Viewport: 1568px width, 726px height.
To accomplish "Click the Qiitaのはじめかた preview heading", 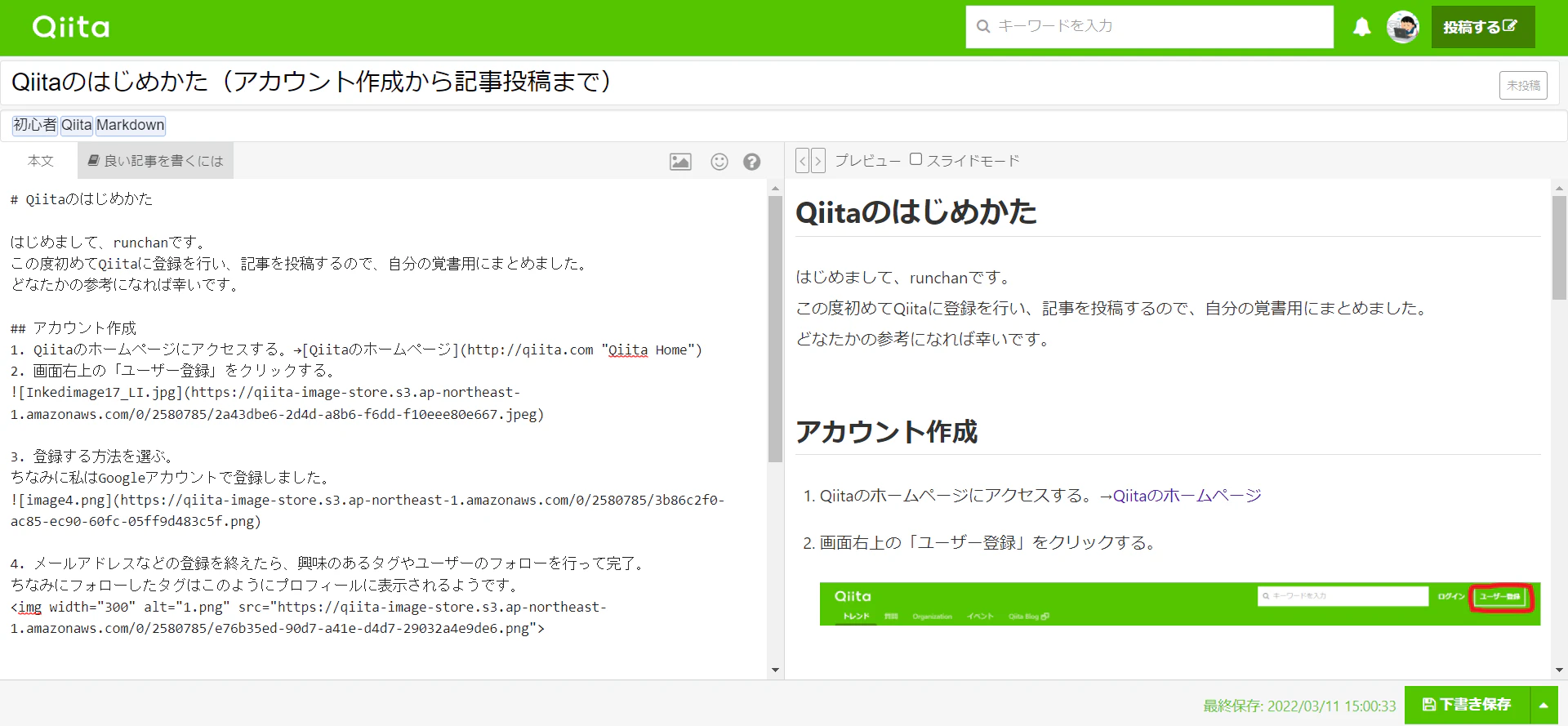I will click(916, 212).
